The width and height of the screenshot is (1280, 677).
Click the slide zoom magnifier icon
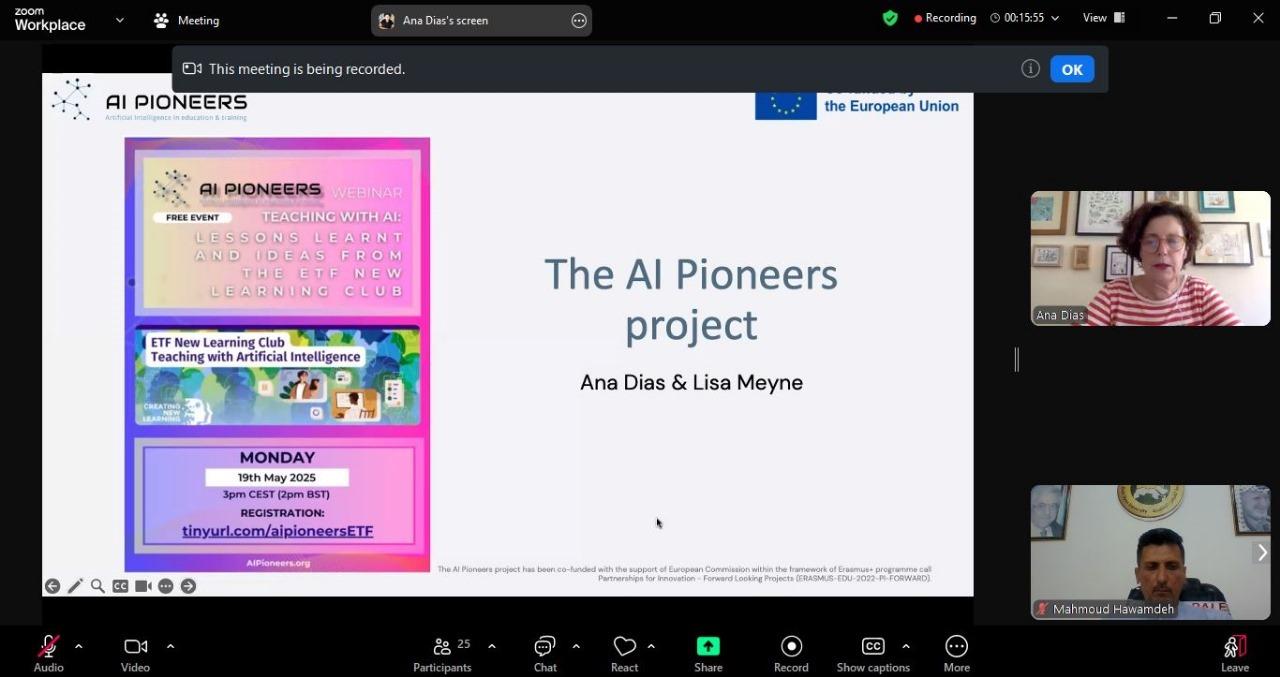[98, 586]
